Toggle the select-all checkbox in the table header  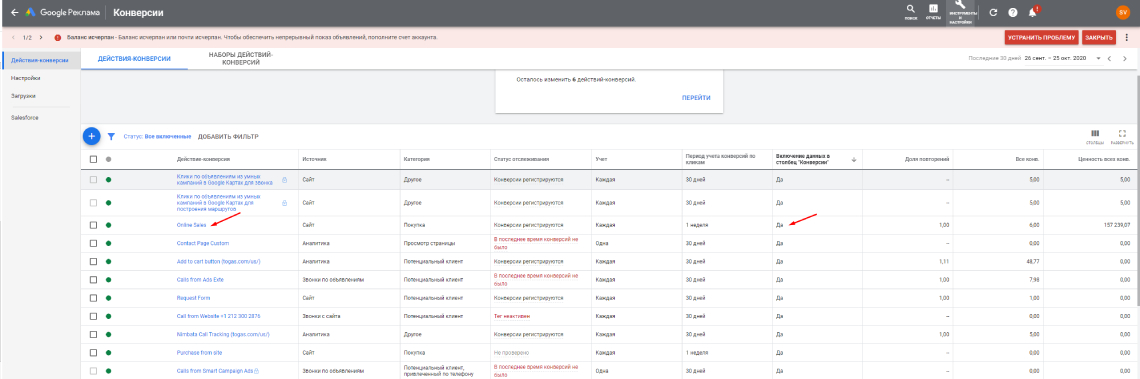click(93, 159)
